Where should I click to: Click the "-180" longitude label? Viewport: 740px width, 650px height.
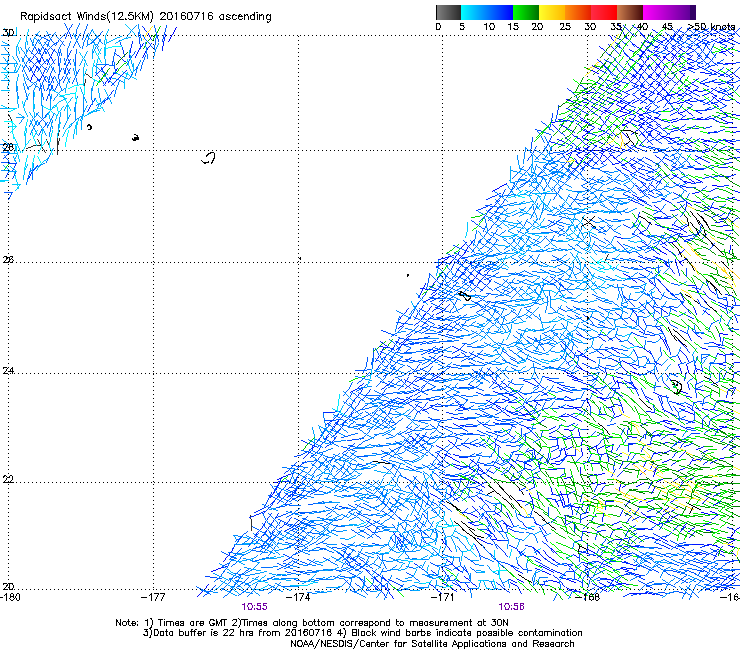pyautogui.click(x=11, y=597)
